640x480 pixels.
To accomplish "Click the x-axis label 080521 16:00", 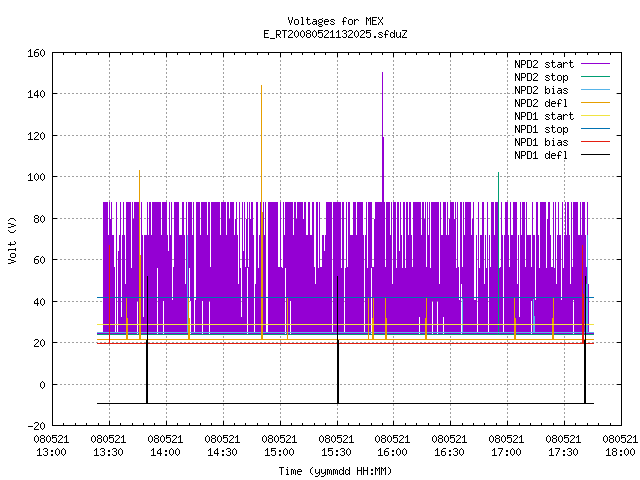I will (392, 445).
